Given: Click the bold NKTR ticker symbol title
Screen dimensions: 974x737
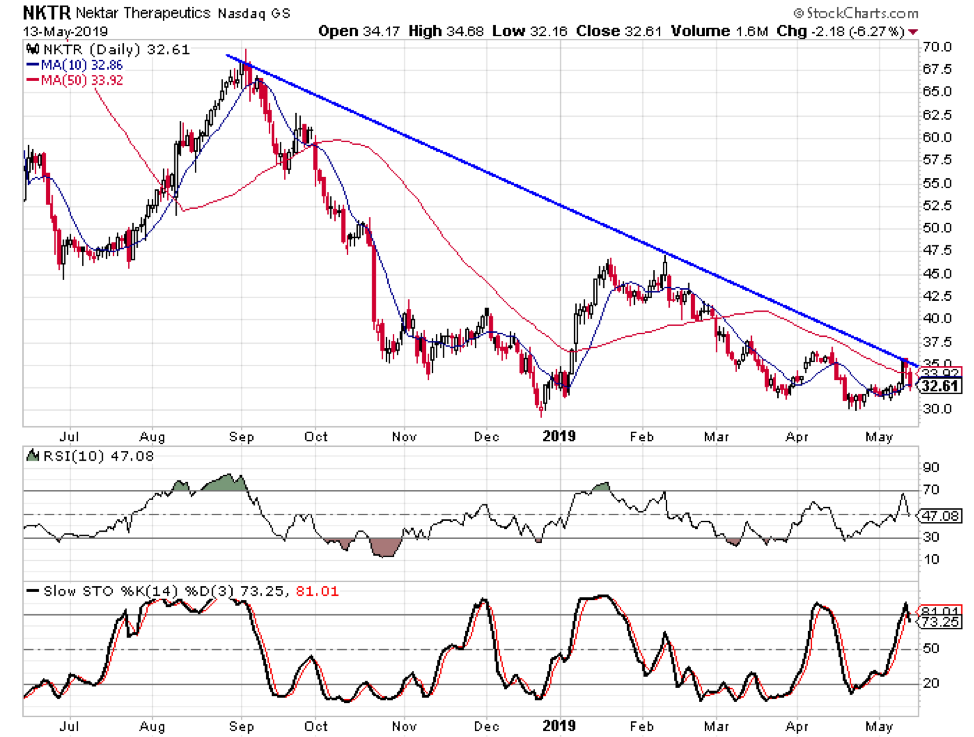Looking at the screenshot, I should pyautogui.click(x=47, y=12).
